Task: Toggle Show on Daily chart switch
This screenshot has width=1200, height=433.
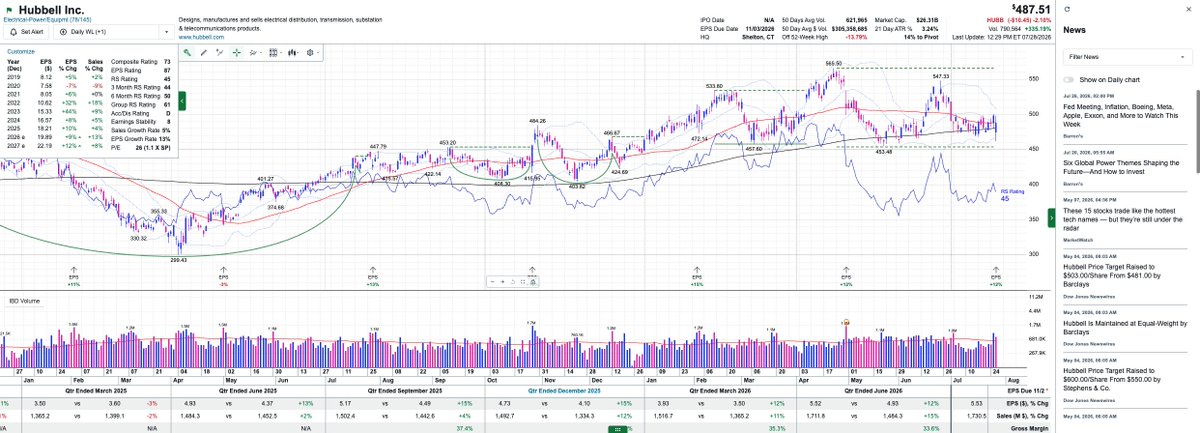Action: (1069, 79)
